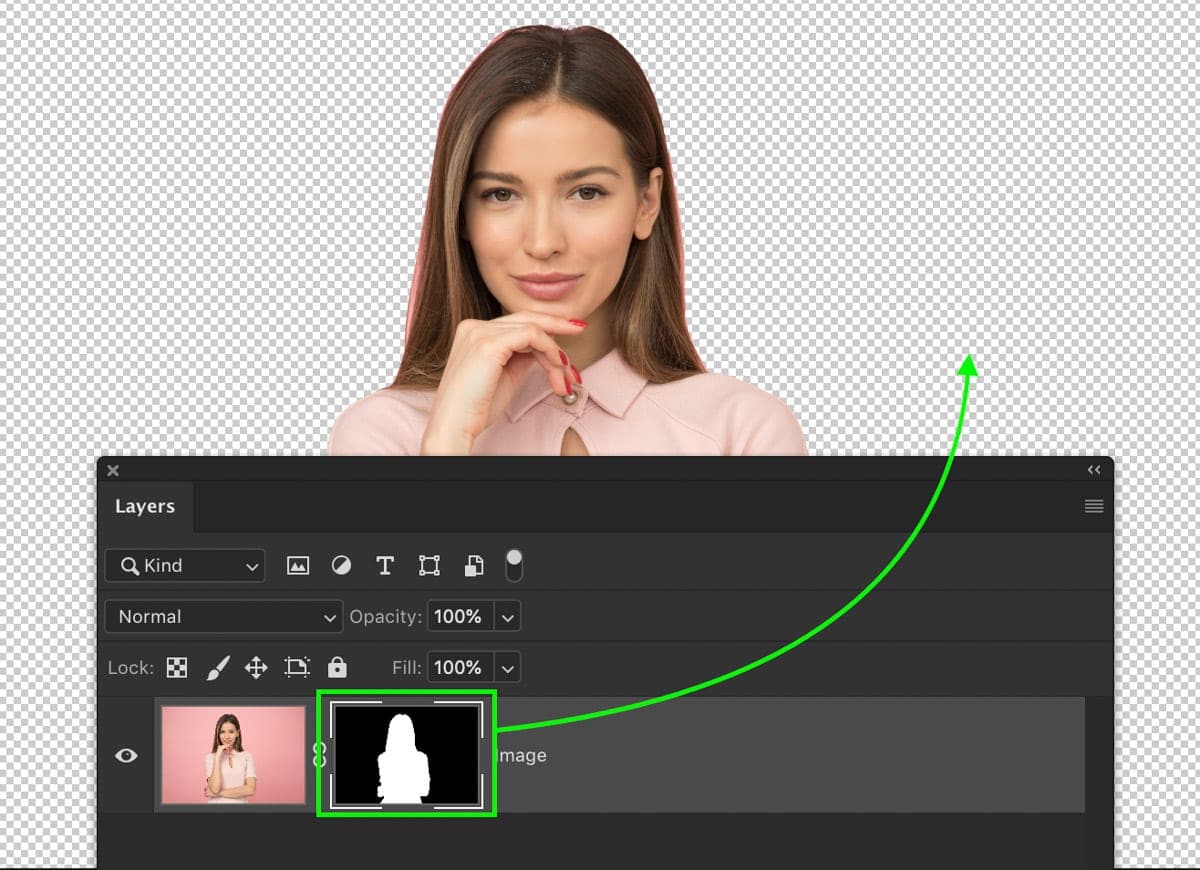This screenshot has width=1200, height=870.
Task: Click the Lock label
Action: pyautogui.click(x=131, y=668)
